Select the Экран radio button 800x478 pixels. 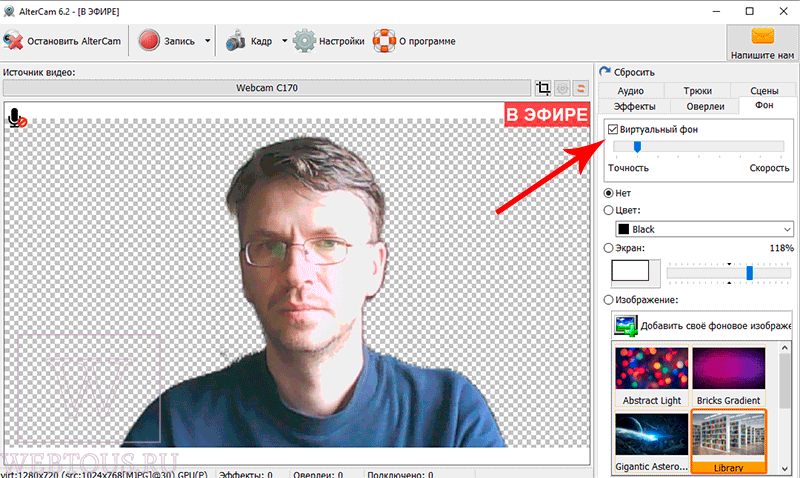coord(608,248)
